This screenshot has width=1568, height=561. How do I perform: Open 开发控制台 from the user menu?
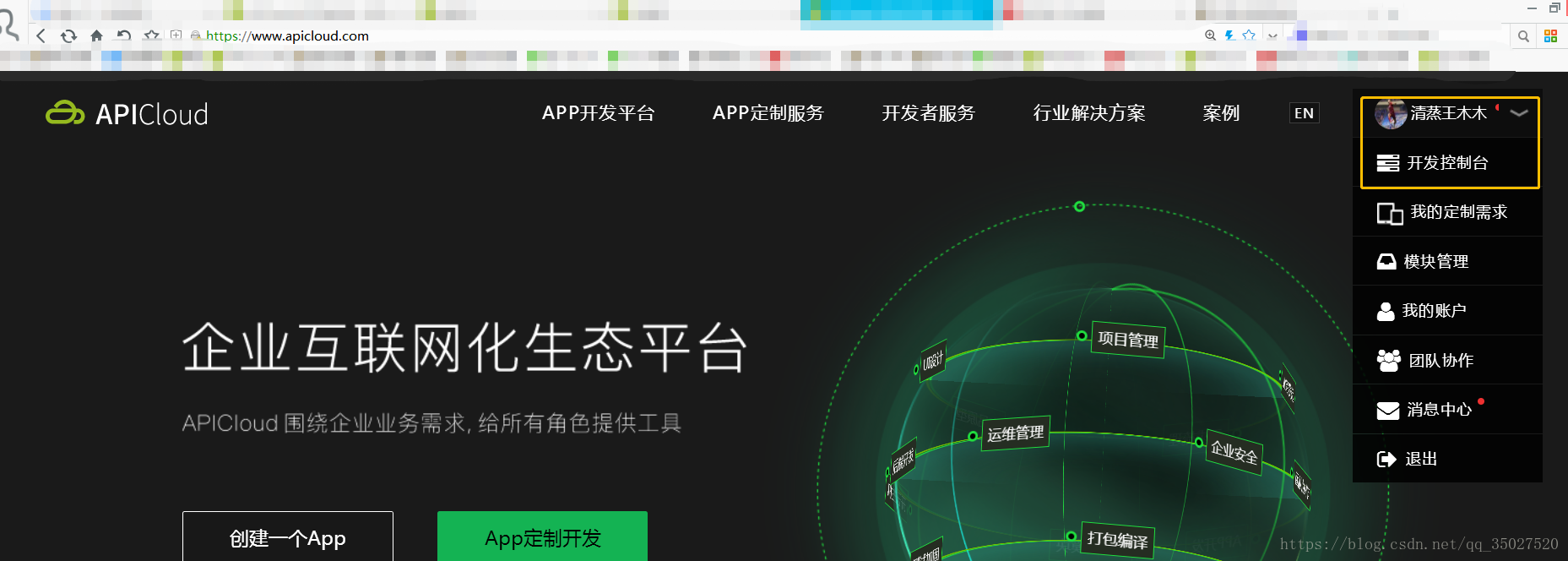click(x=1450, y=163)
